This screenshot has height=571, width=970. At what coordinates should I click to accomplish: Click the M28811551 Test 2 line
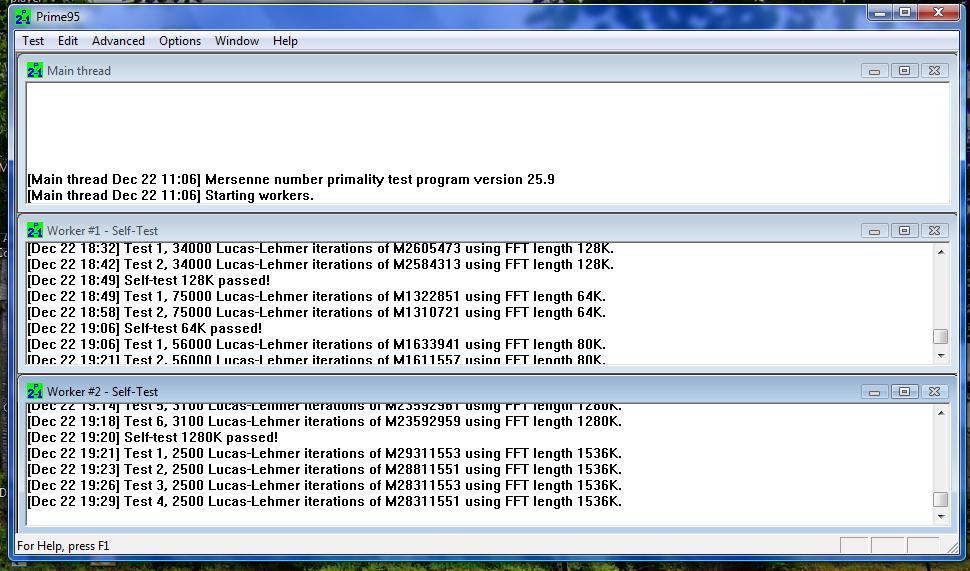click(x=324, y=470)
